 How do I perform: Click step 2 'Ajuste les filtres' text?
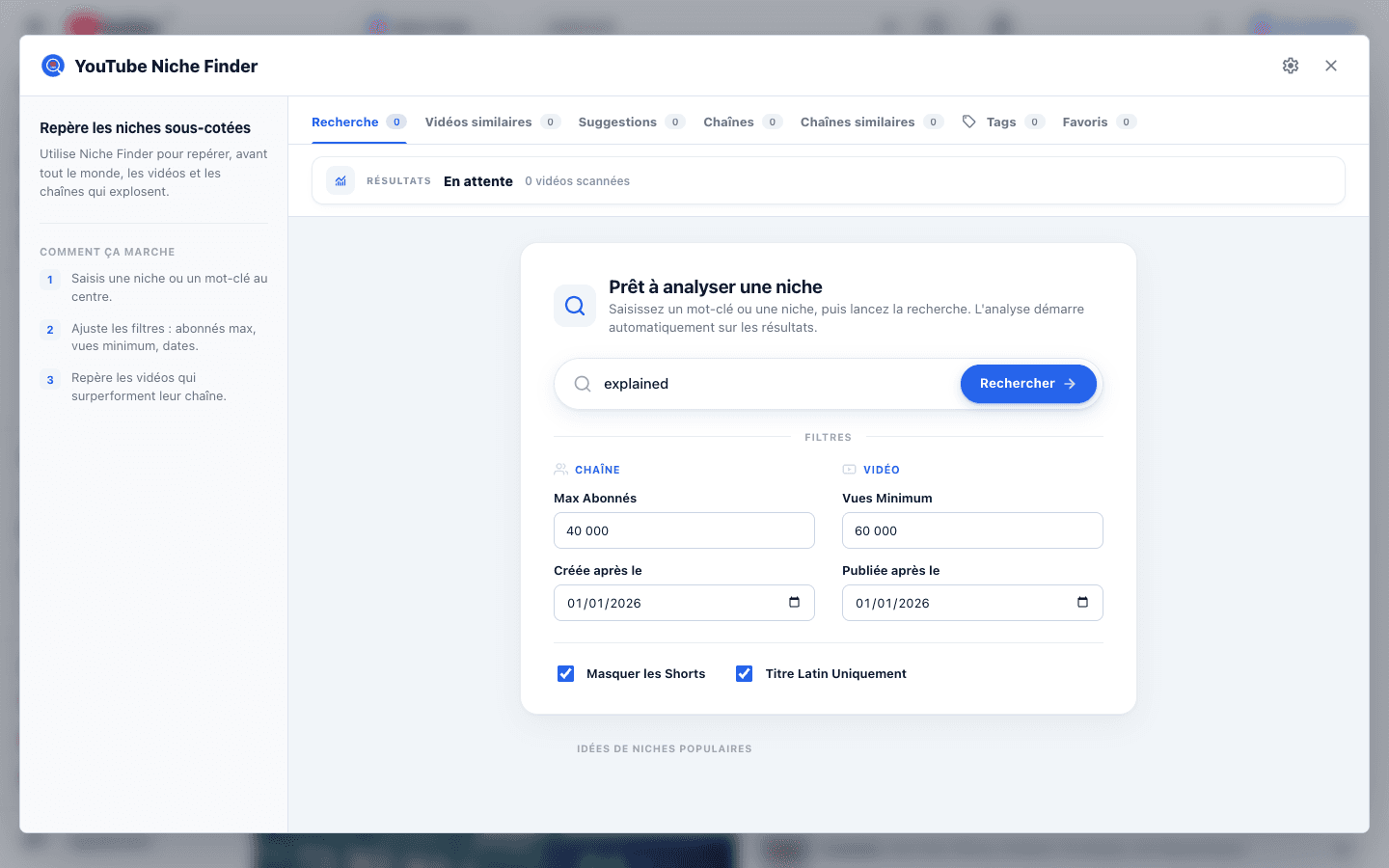pyautogui.click(x=164, y=338)
